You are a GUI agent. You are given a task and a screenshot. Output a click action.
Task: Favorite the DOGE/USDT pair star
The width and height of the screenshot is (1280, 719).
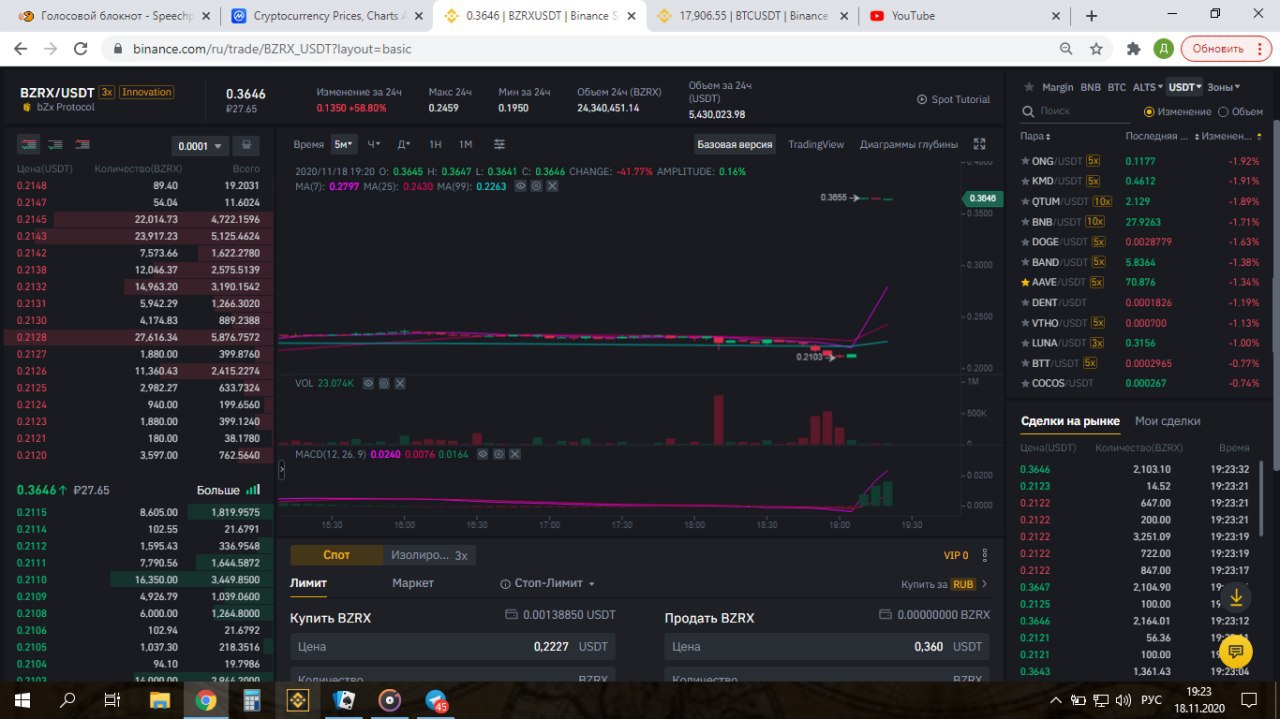click(1025, 242)
